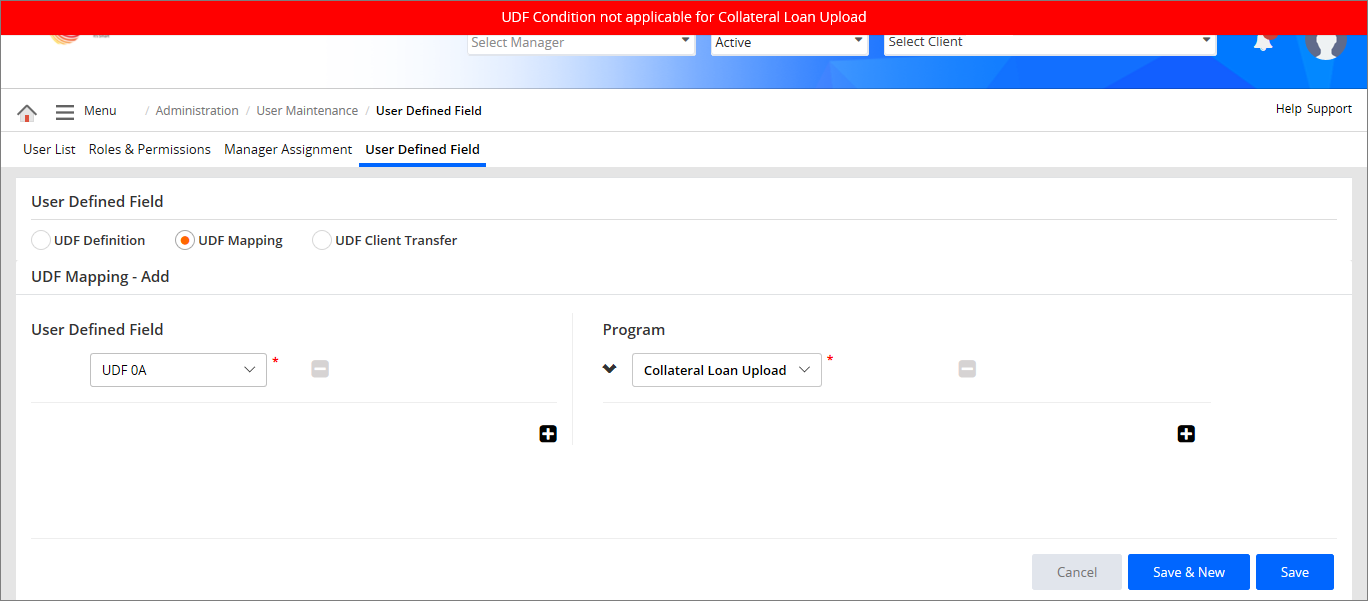Click the Save & New button

coord(1188,572)
